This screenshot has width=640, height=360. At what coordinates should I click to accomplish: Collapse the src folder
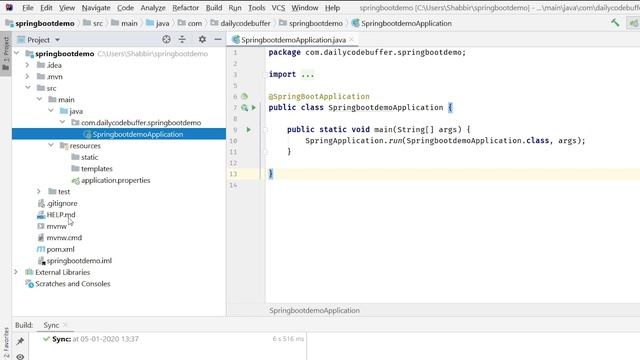click(x=28, y=88)
